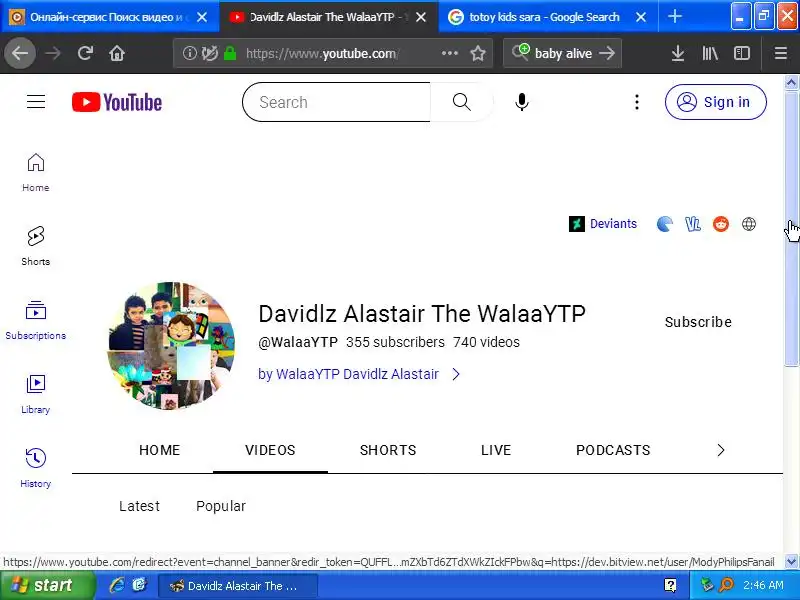Show more channel tabs with right chevron
The width and height of the screenshot is (800, 600).
point(720,450)
